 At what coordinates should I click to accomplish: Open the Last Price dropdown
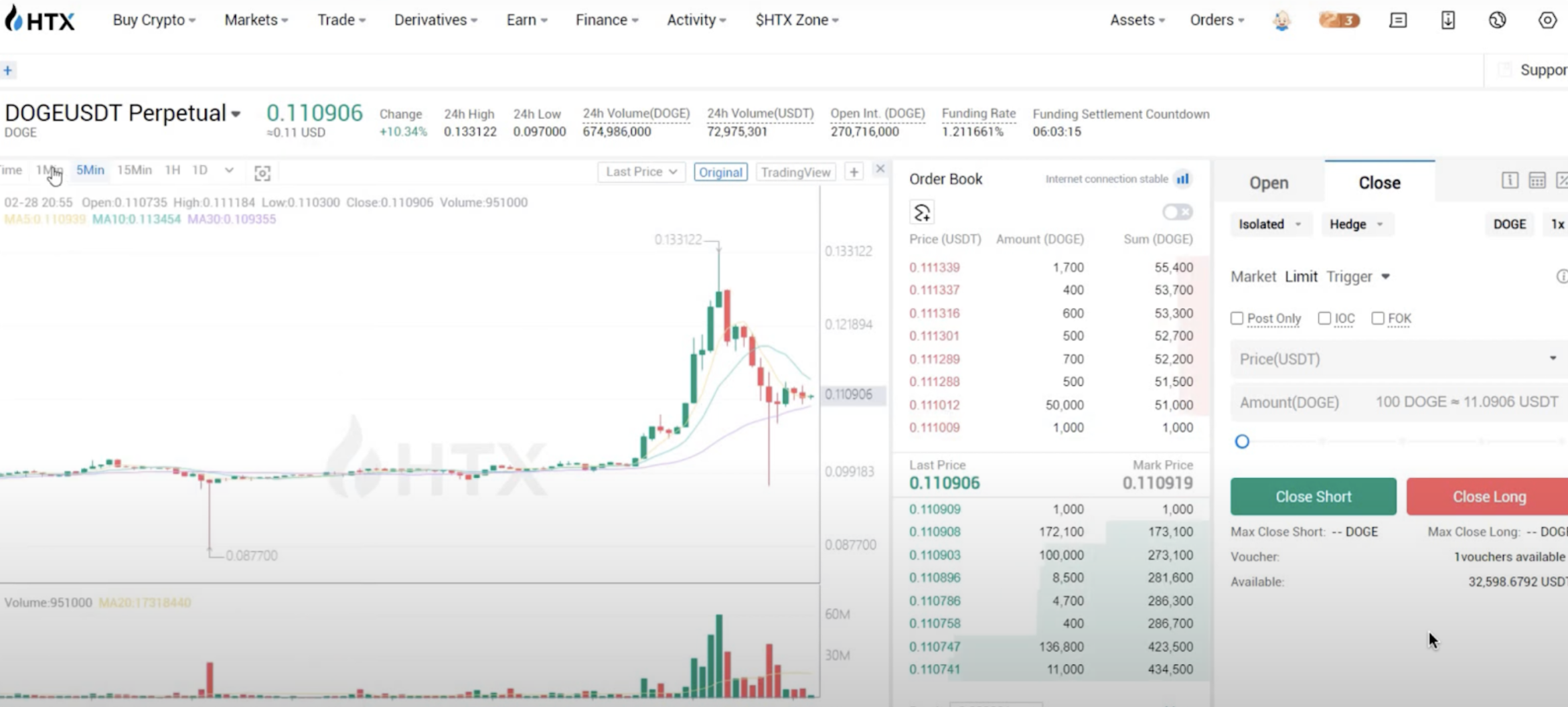tap(641, 172)
